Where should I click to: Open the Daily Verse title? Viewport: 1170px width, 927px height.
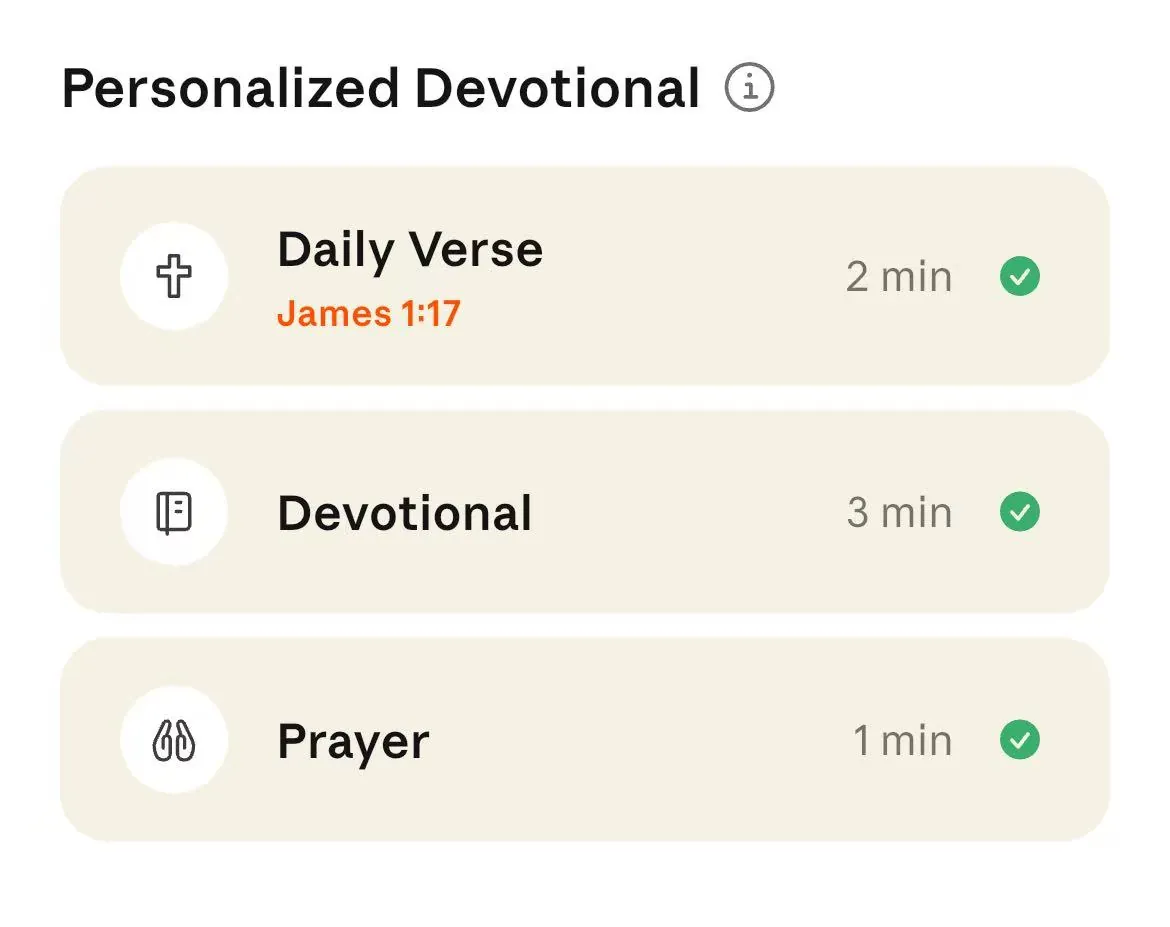click(410, 250)
